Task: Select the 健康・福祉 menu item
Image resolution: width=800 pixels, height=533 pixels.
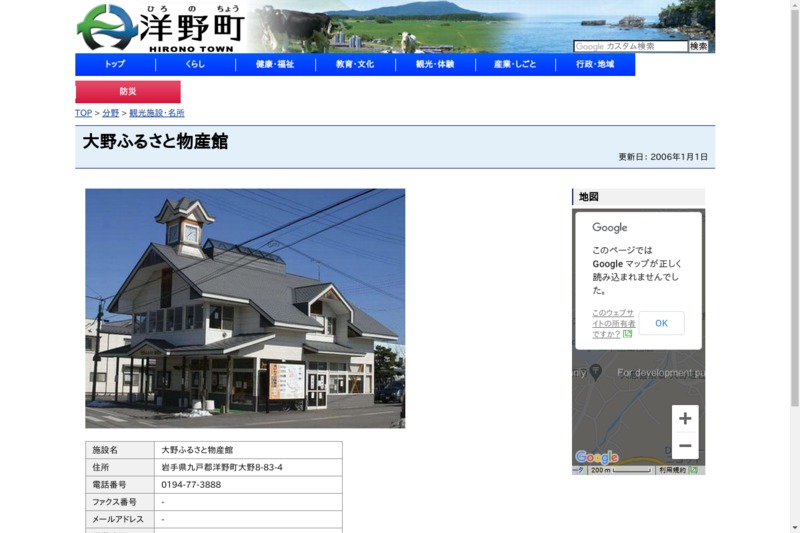Action: 275,64
